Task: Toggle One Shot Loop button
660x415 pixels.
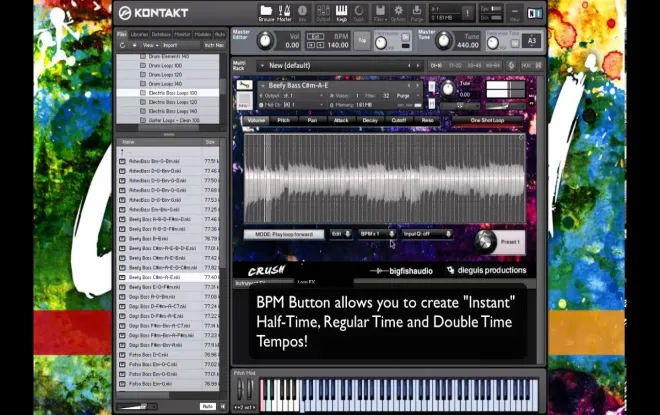Action: click(487, 120)
